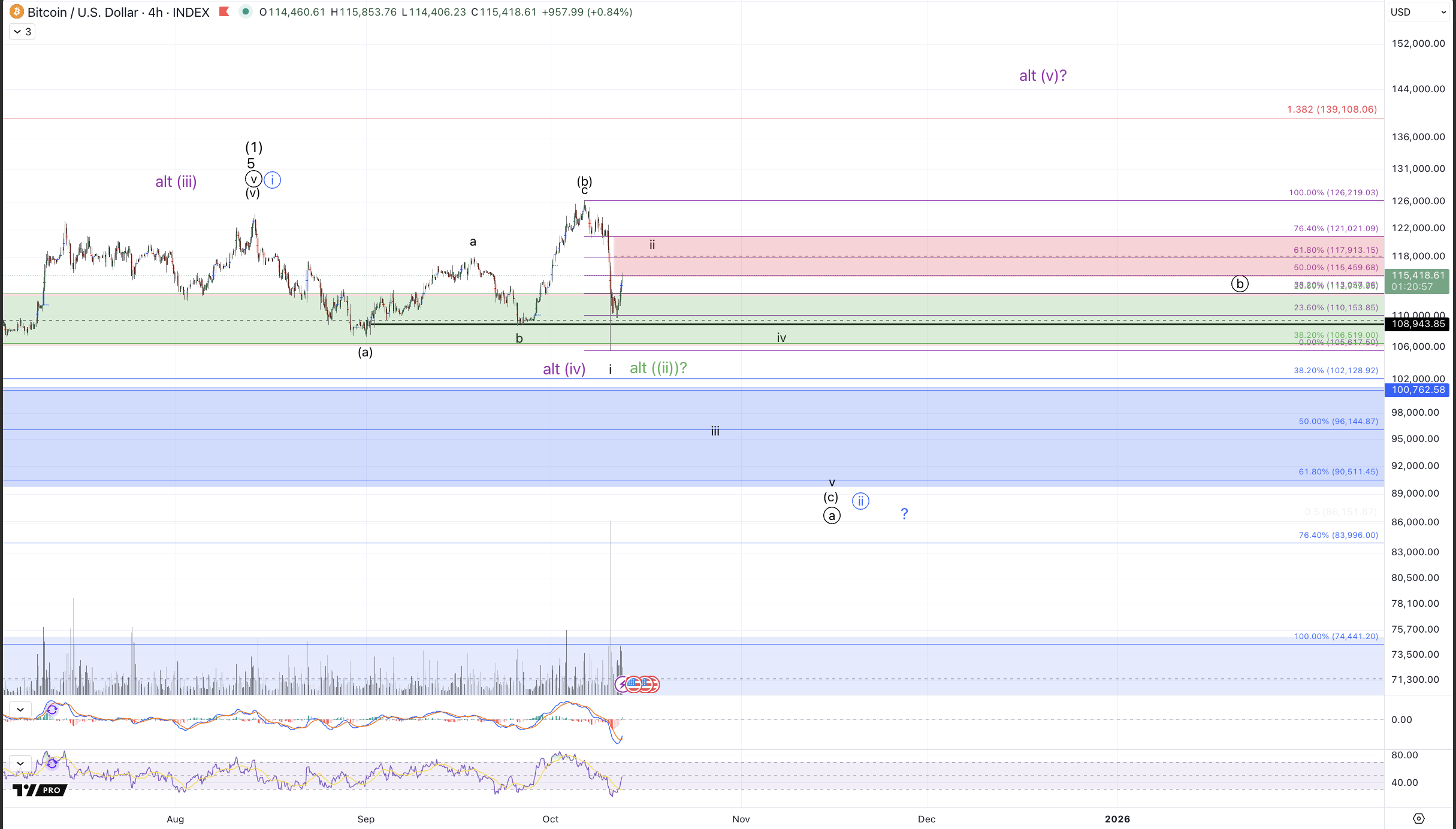The width and height of the screenshot is (1456, 829).
Task: Click the Bitcoin / U.S. Dollar symbol title
Action: tap(83, 12)
